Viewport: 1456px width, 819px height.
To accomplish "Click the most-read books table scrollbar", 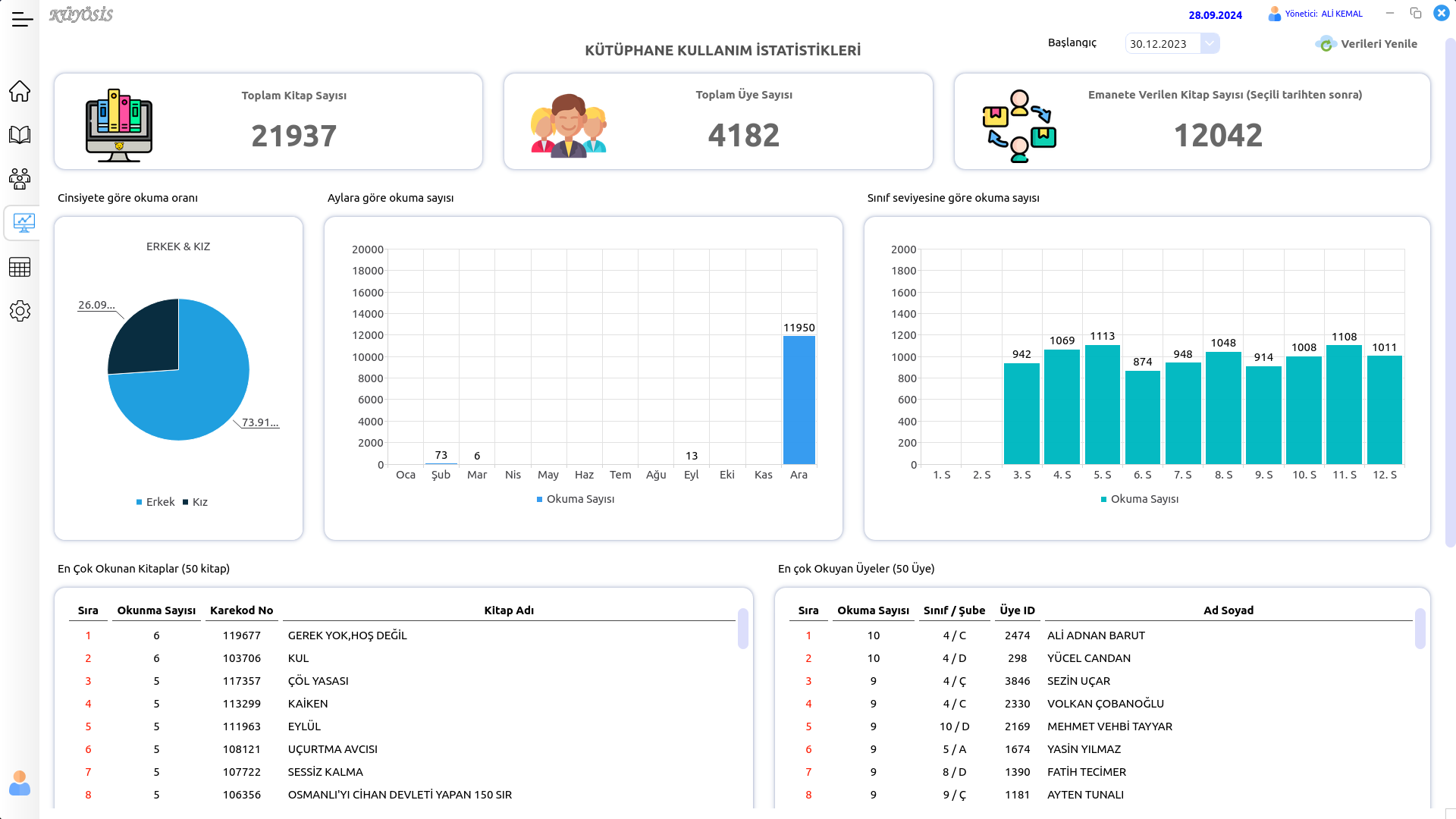I will (x=742, y=629).
